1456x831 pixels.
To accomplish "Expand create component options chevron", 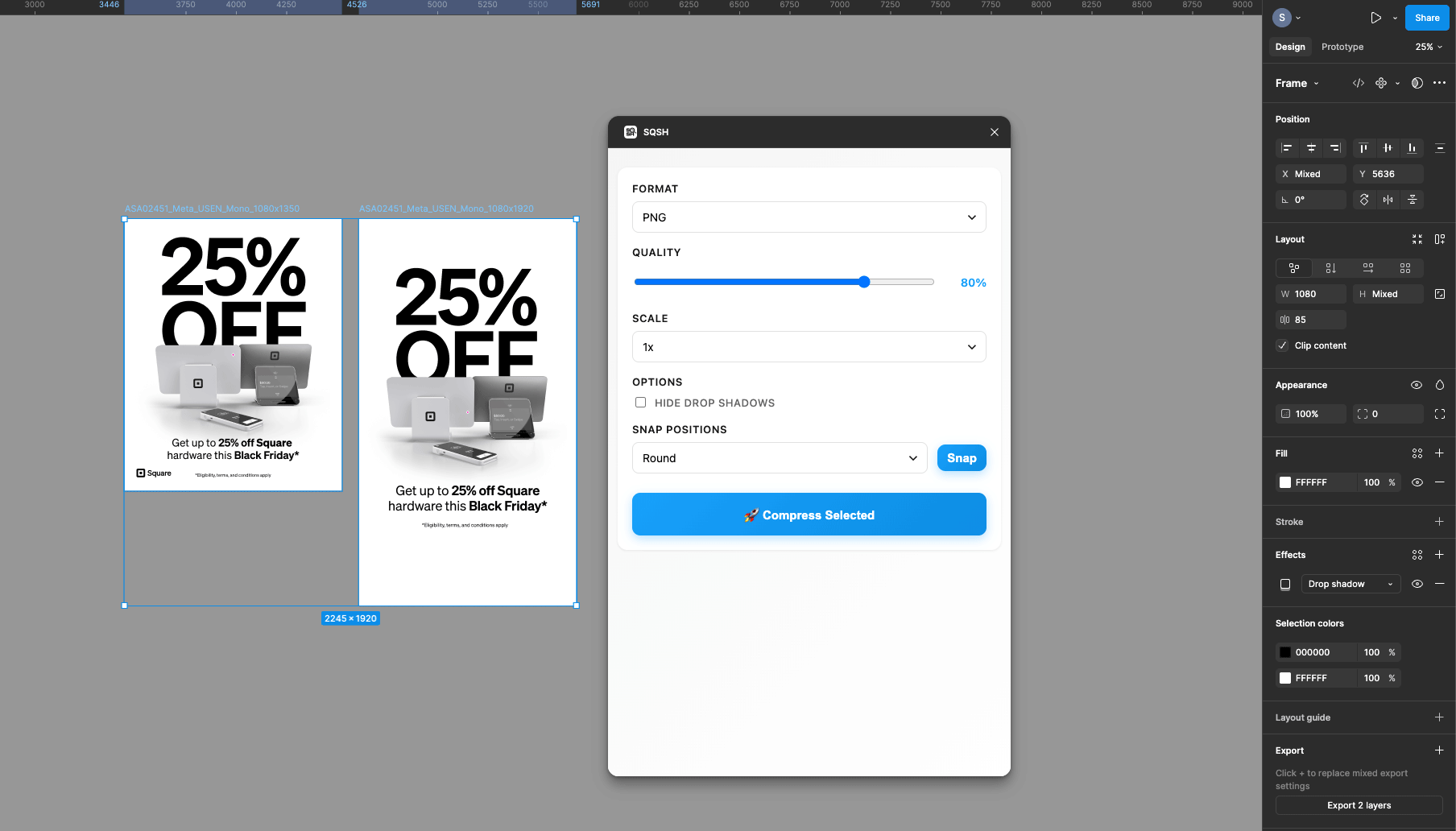I will pyautogui.click(x=1397, y=83).
